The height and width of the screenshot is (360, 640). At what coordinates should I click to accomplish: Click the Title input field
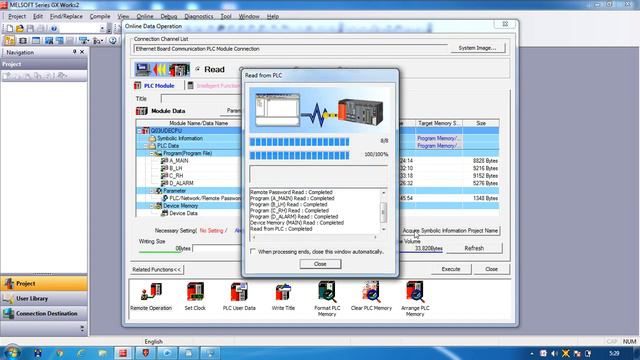(x=201, y=98)
